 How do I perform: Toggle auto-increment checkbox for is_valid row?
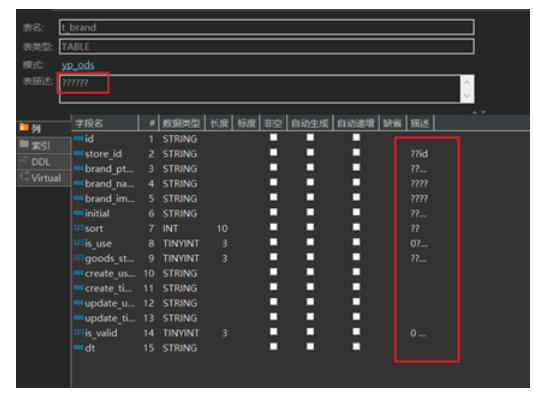click(x=356, y=331)
